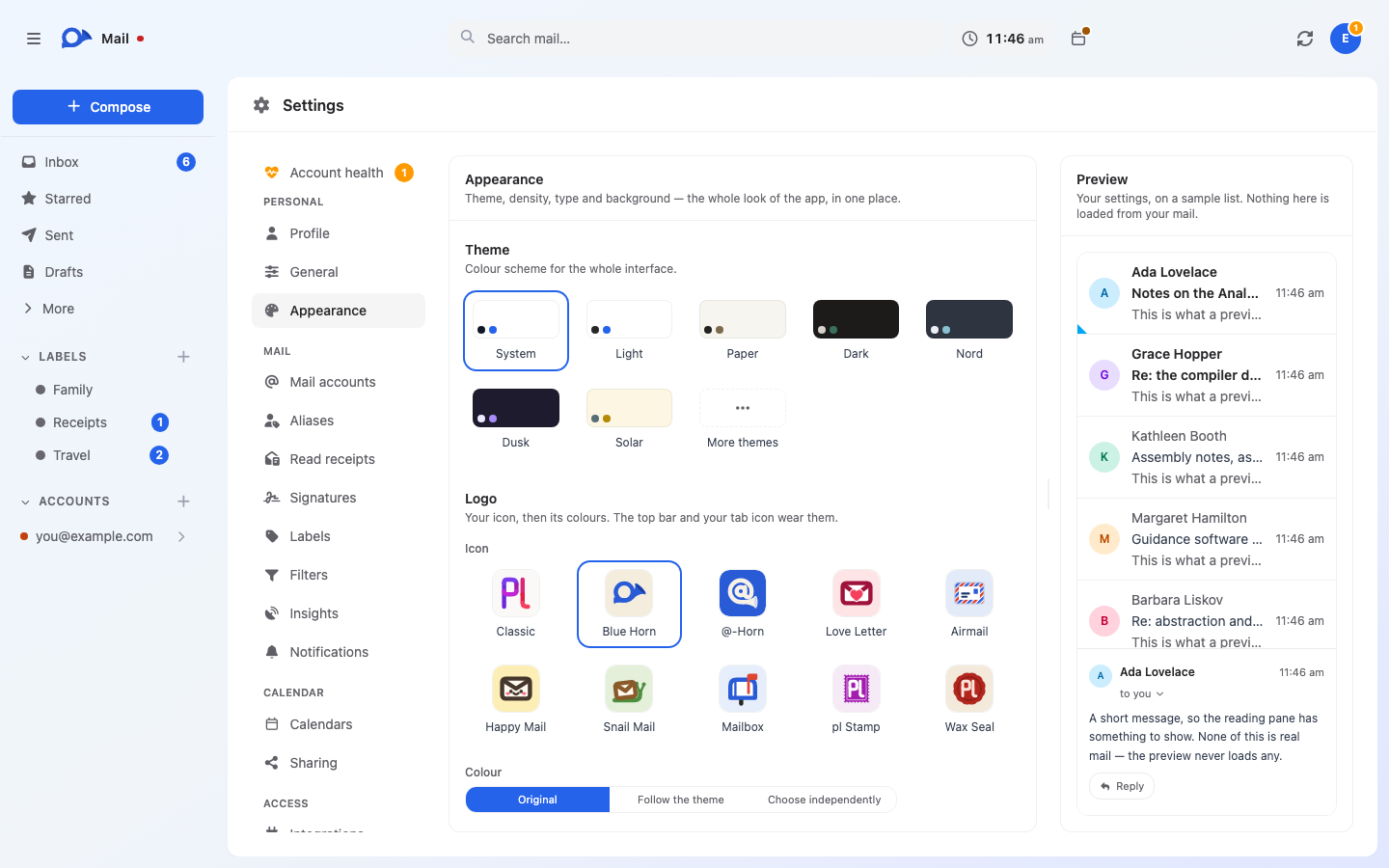The image size is (1389, 868).
Task: Open Aliases settings
Action: tap(339, 420)
